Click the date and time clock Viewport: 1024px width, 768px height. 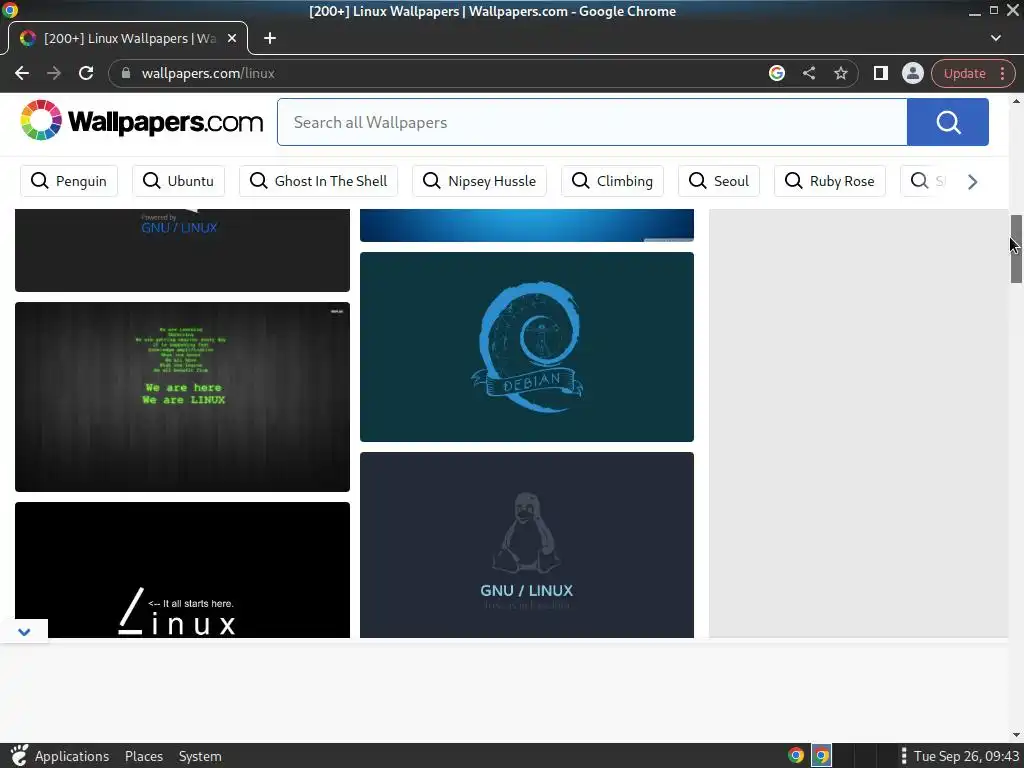click(967, 756)
